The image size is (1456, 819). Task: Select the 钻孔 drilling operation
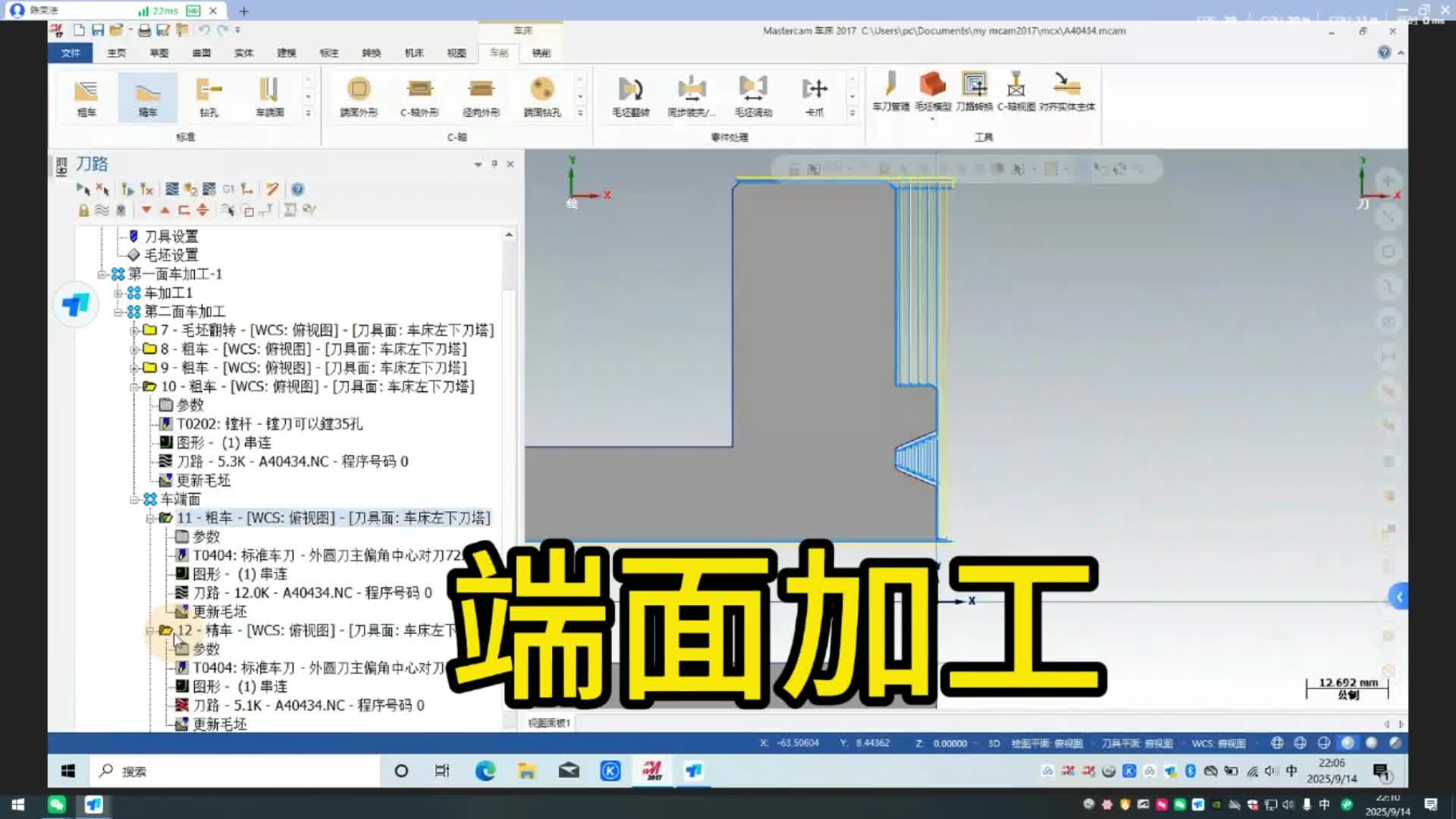click(x=209, y=97)
